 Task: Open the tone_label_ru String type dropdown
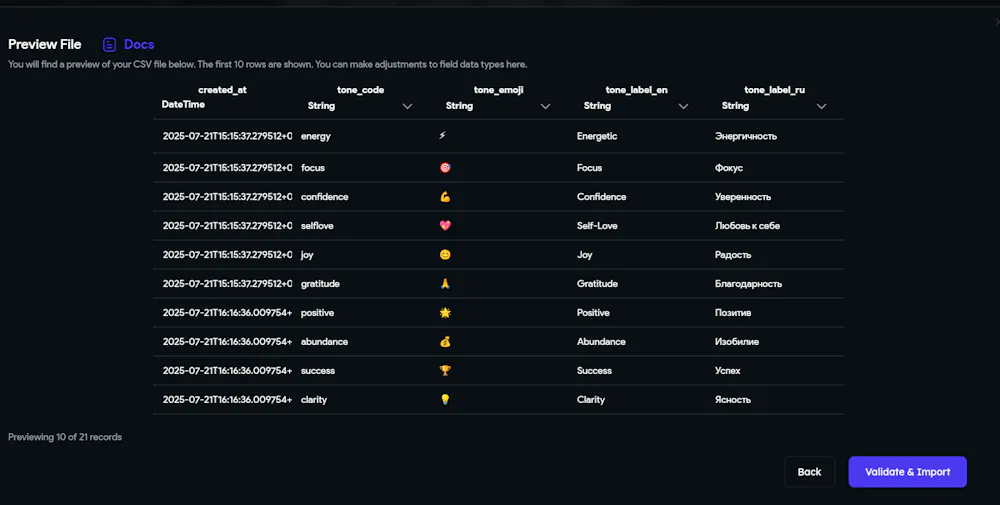pos(774,106)
